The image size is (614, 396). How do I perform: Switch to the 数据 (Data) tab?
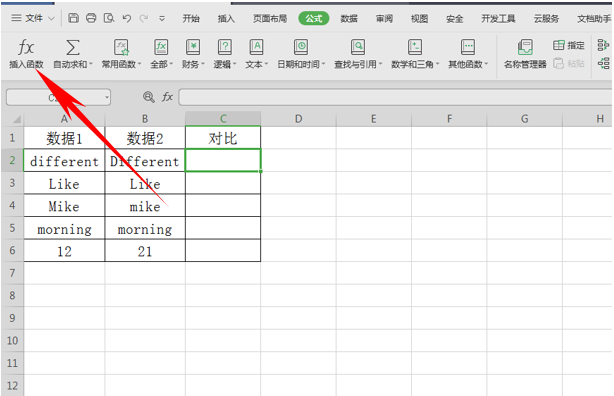[349, 18]
